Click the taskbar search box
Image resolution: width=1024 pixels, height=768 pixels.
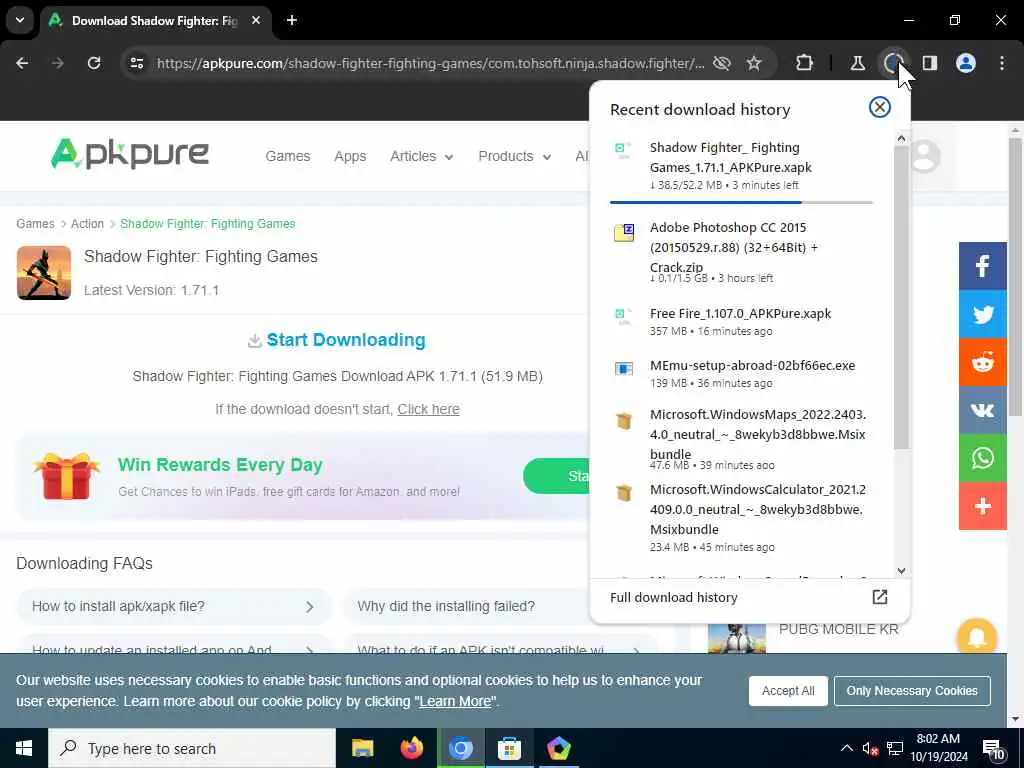point(191,748)
